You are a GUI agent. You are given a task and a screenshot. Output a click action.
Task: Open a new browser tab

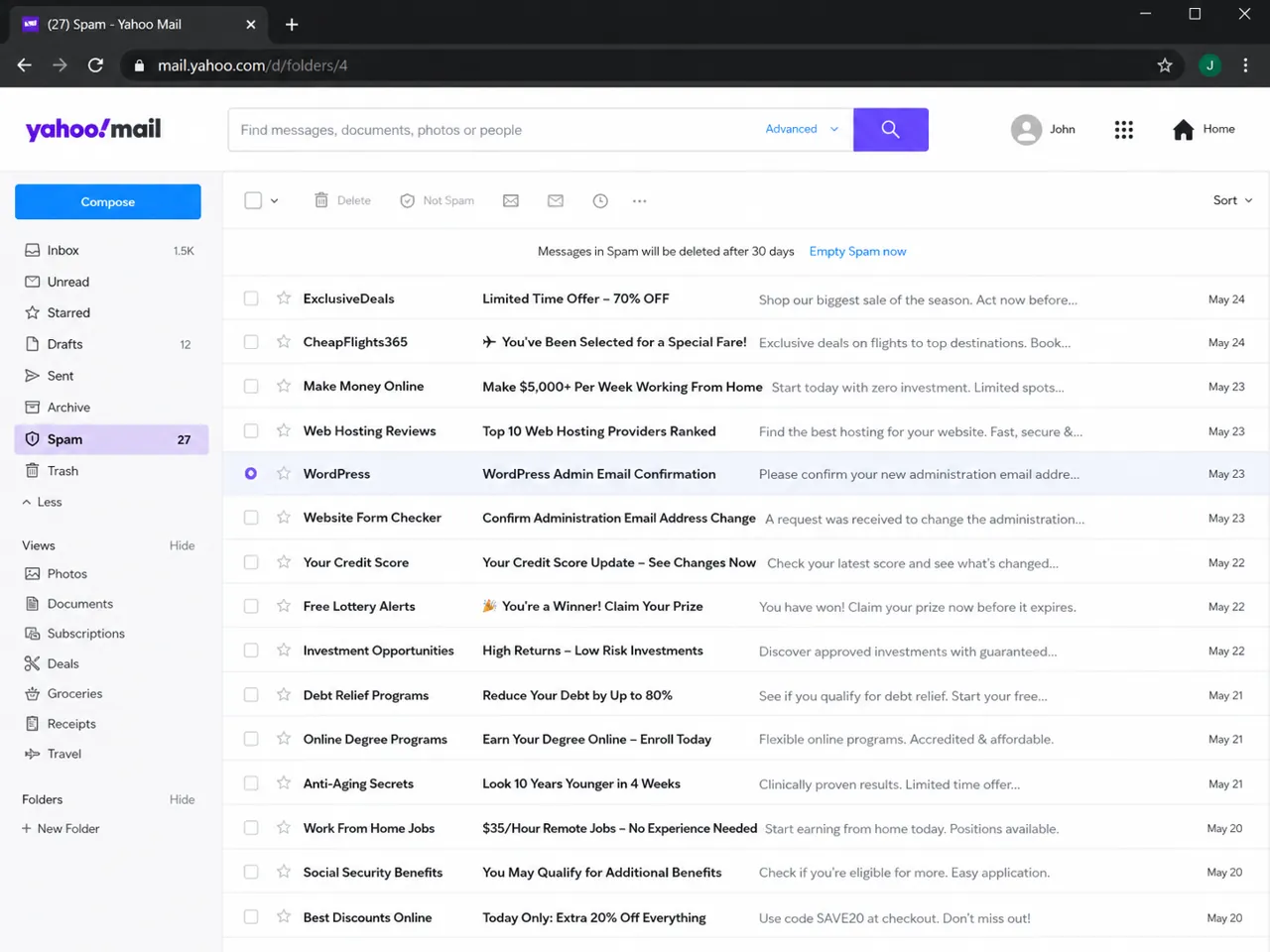coord(292,25)
